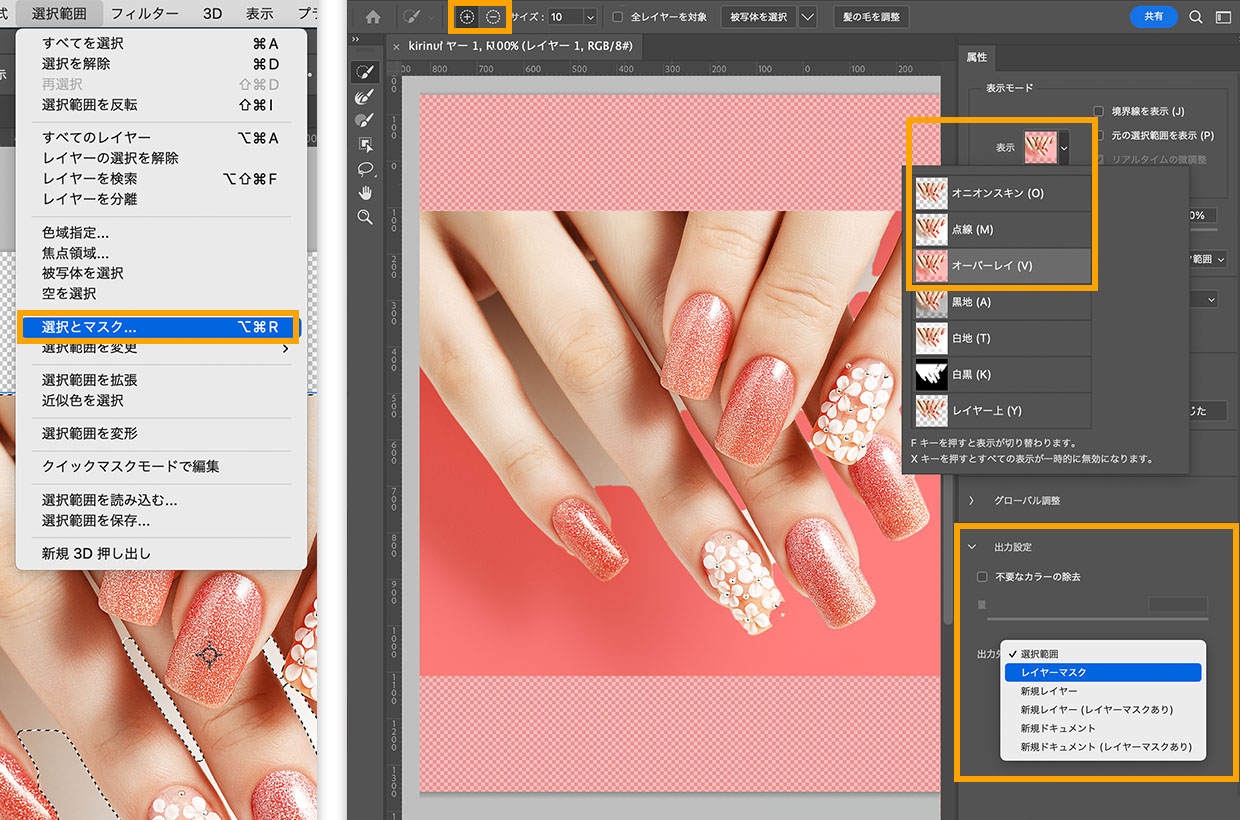
Task: Click the 被写体を選択 button in options bar
Action: [x=757, y=17]
